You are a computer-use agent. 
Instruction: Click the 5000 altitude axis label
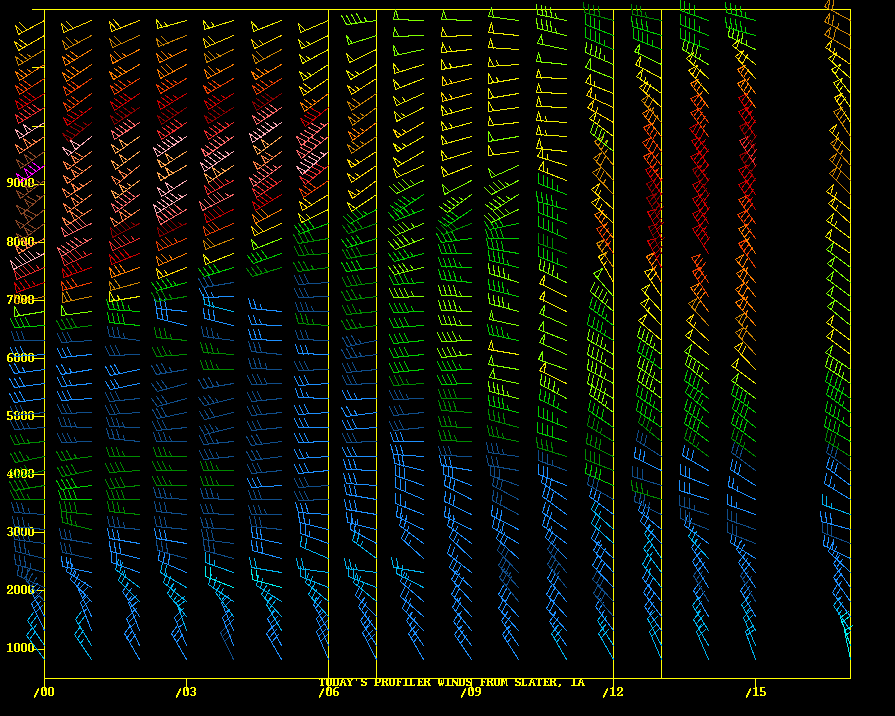(20, 415)
